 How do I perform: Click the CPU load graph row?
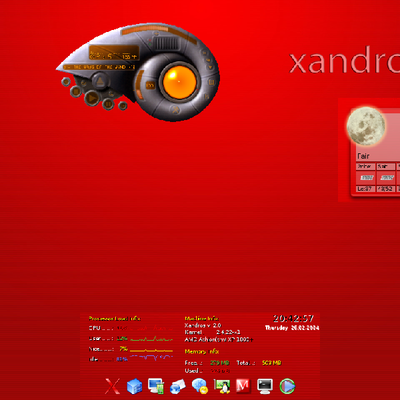point(131,328)
